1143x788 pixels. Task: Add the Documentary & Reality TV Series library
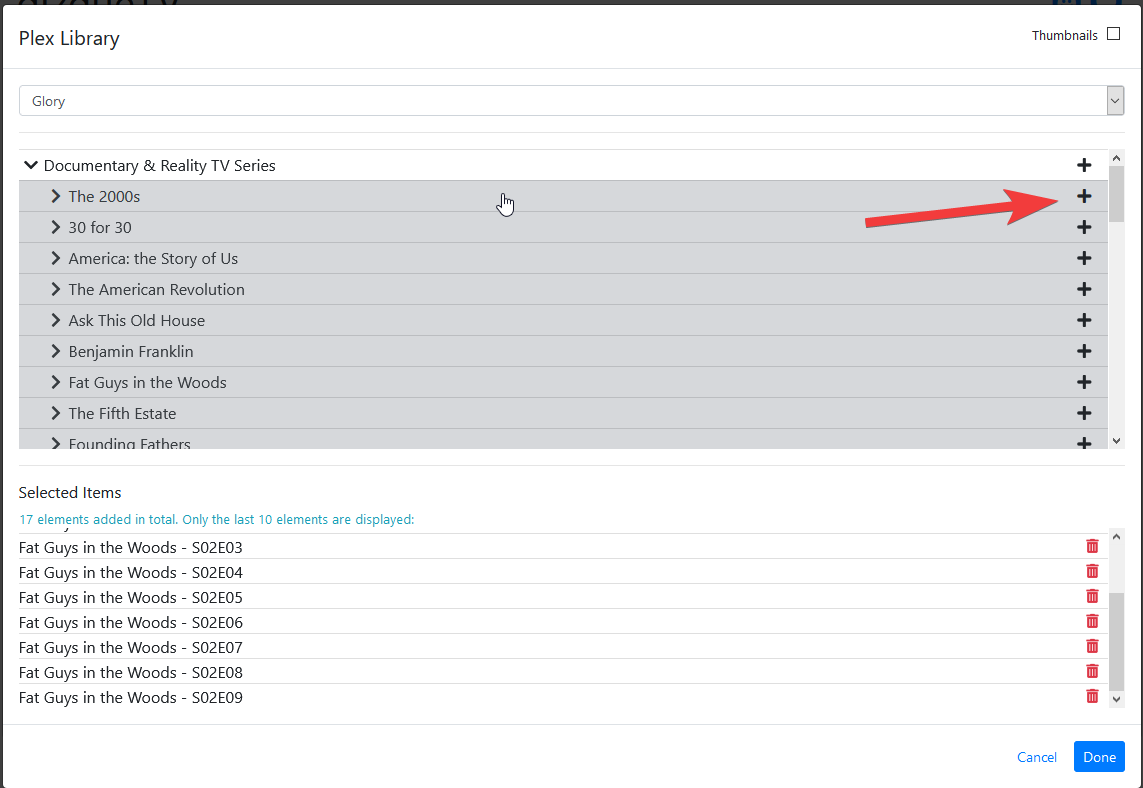[1084, 165]
